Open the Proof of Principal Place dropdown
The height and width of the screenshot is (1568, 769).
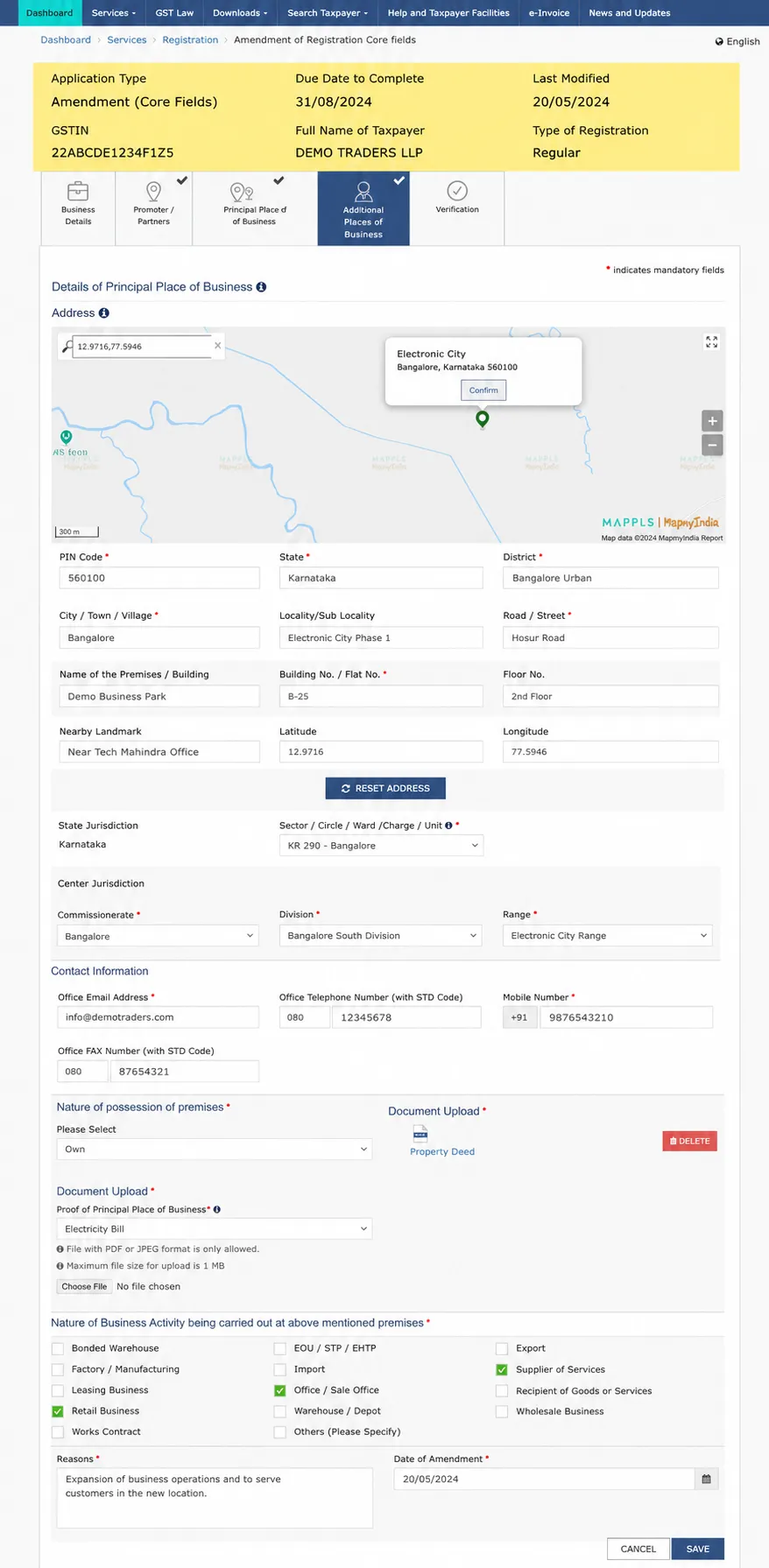(x=215, y=1229)
